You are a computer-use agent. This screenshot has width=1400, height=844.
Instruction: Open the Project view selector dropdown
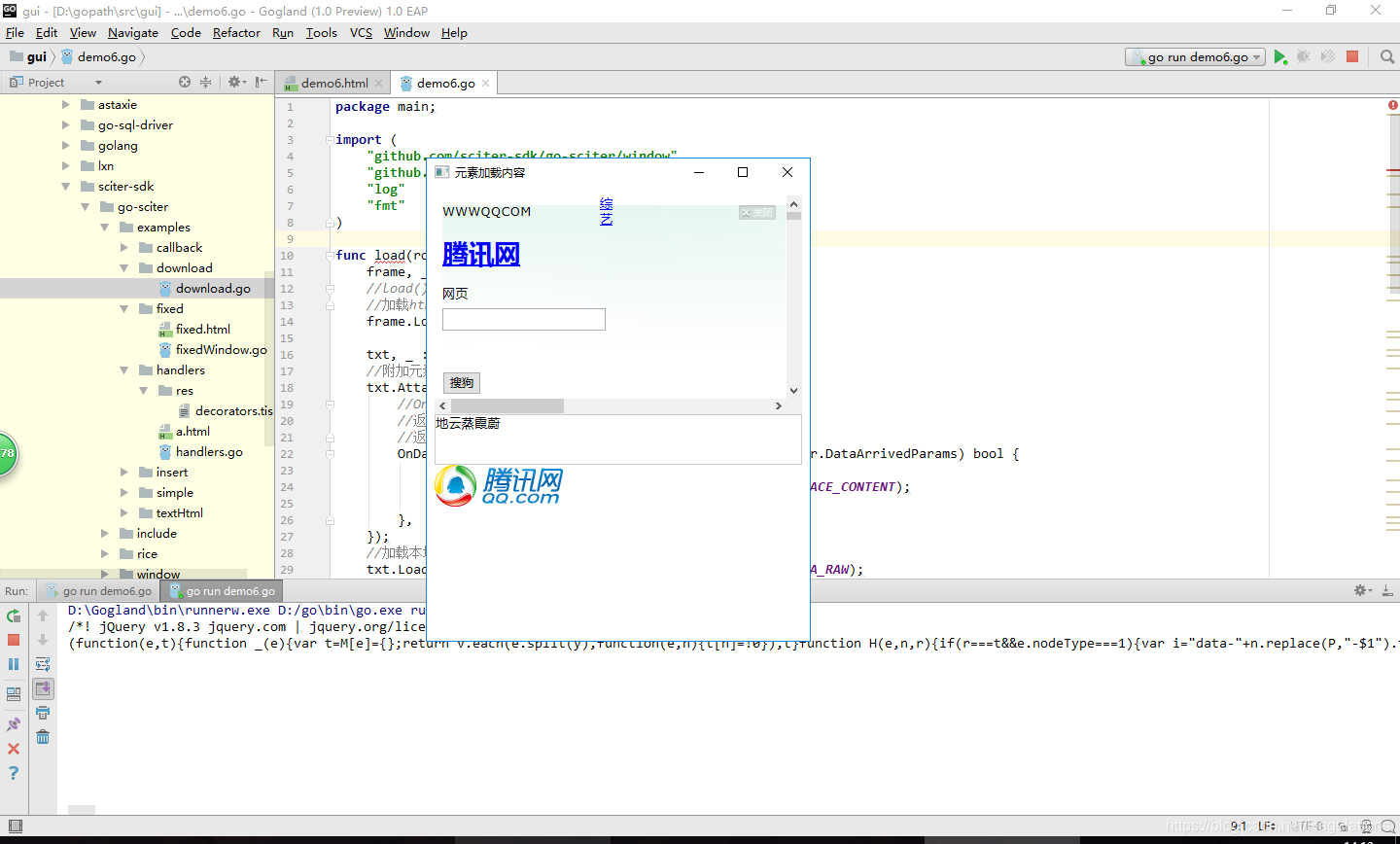click(x=98, y=83)
